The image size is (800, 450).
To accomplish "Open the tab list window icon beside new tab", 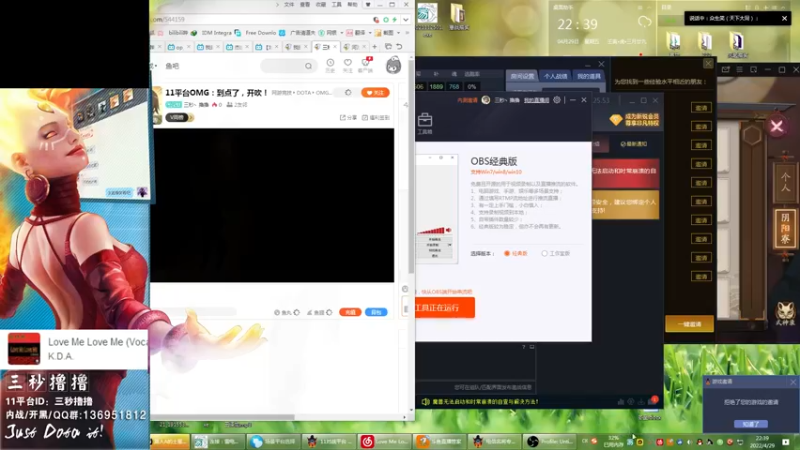I will pyautogui.click(x=388, y=47).
